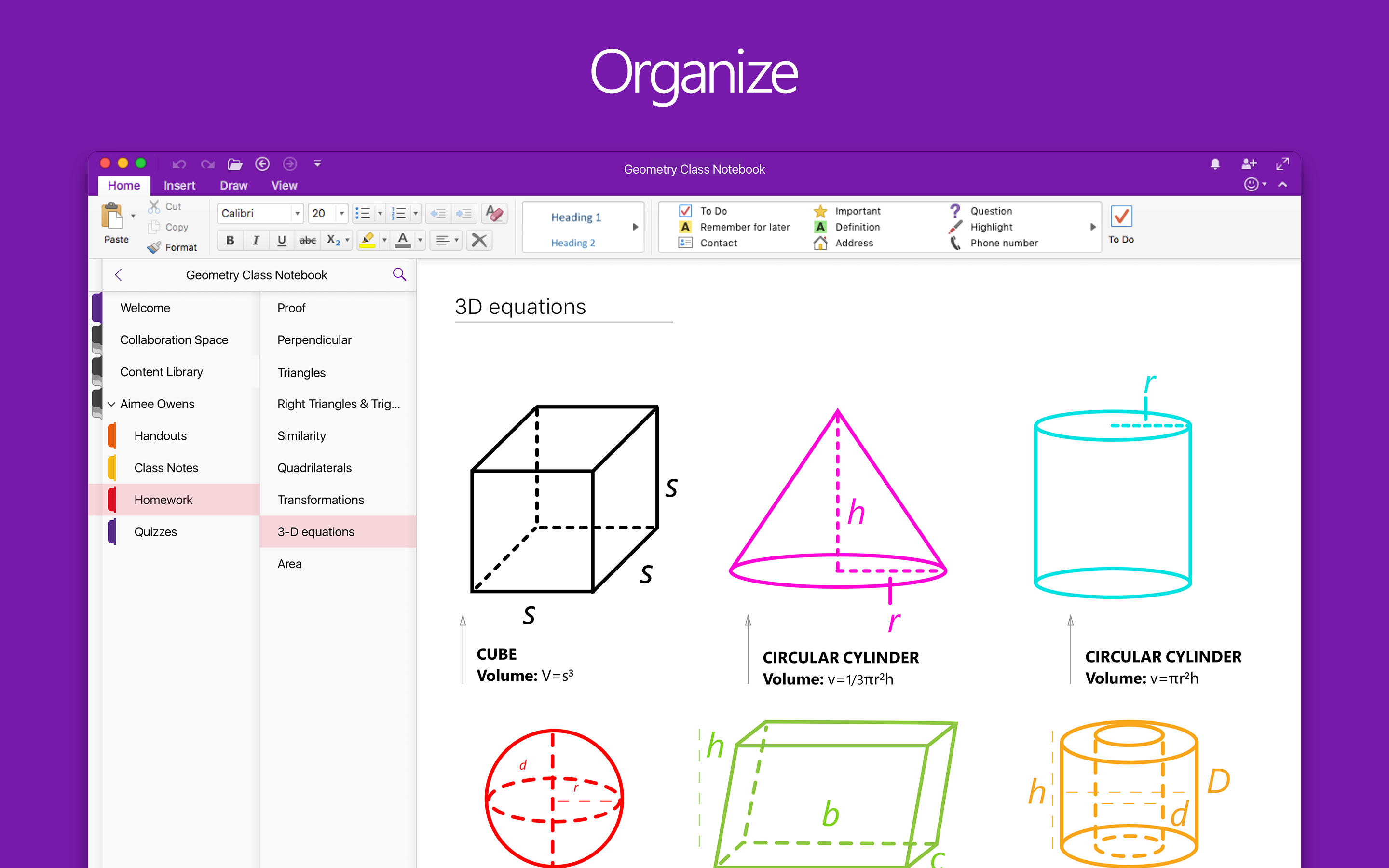This screenshot has height=868, width=1389.
Task: Open the 3-D equations page
Action: (x=315, y=531)
